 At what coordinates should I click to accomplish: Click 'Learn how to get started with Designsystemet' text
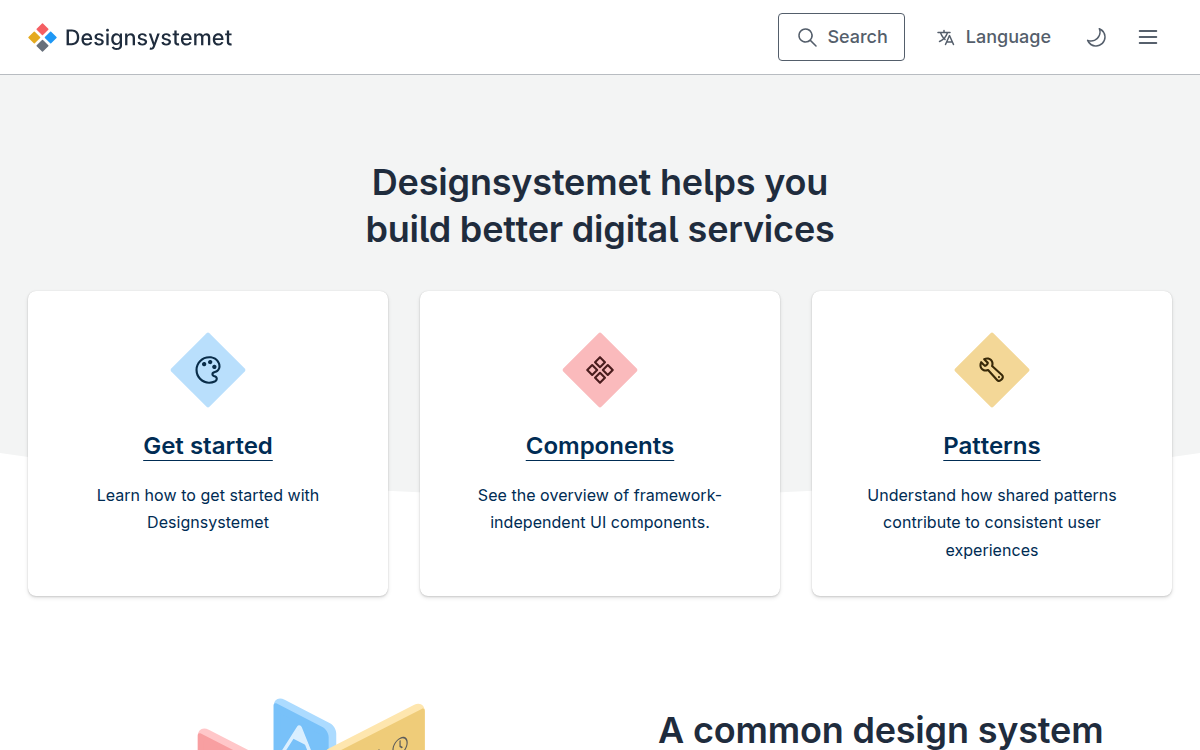click(x=208, y=509)
